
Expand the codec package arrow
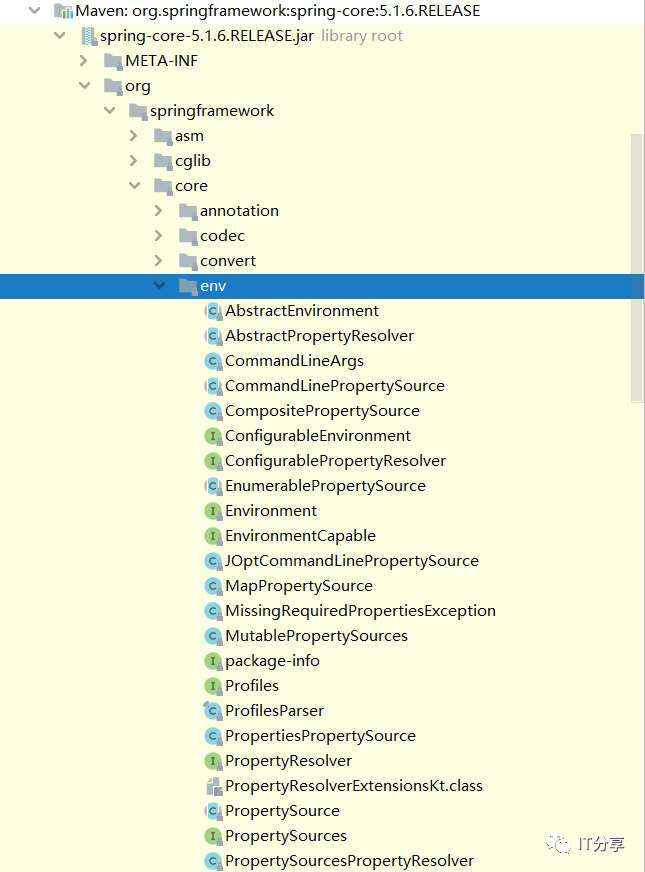158,236
